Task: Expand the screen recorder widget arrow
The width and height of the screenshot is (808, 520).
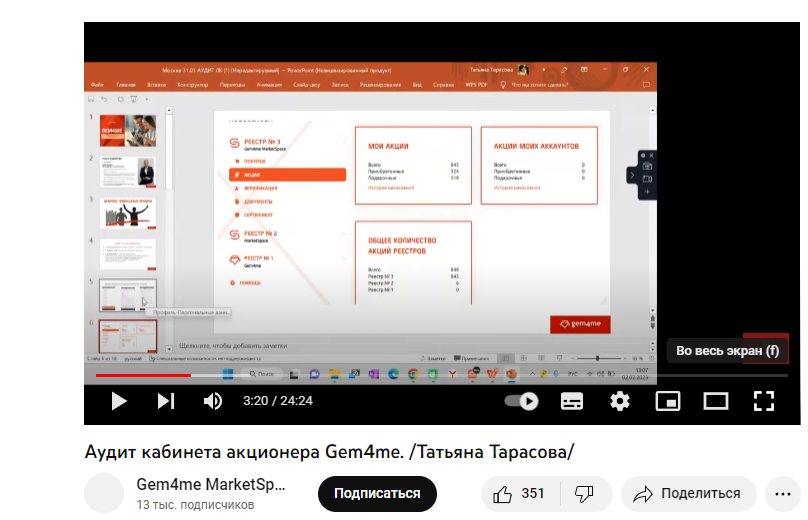Action: (632, 176)
